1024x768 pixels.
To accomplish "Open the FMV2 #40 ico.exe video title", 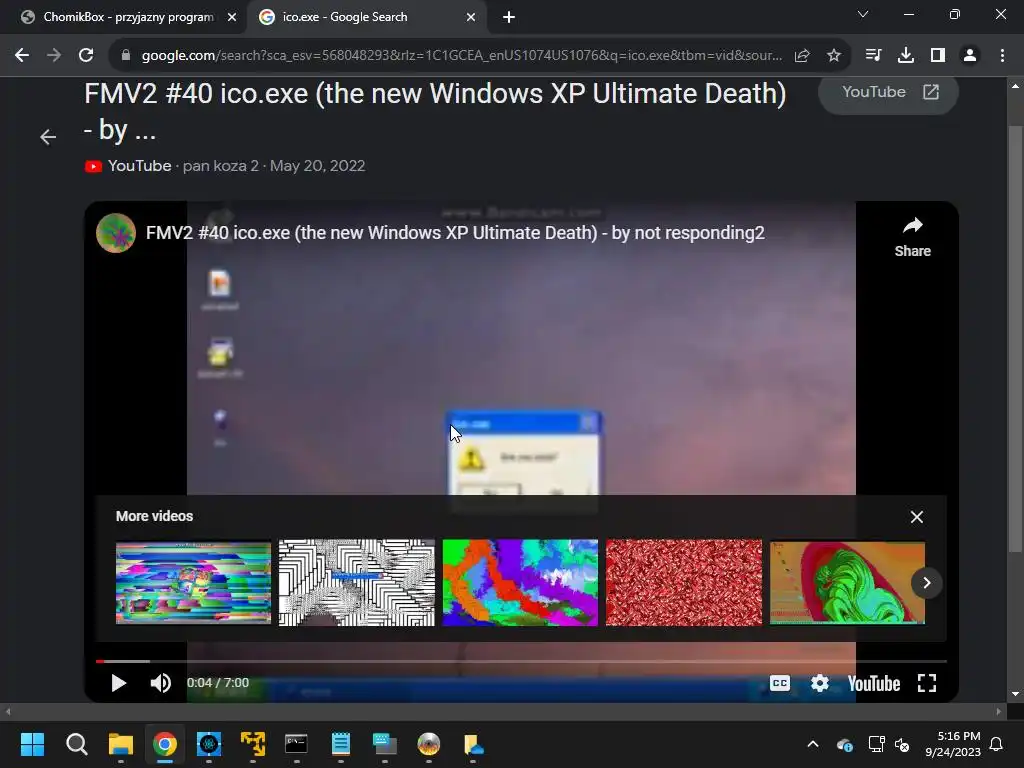I will coord(455,233).
